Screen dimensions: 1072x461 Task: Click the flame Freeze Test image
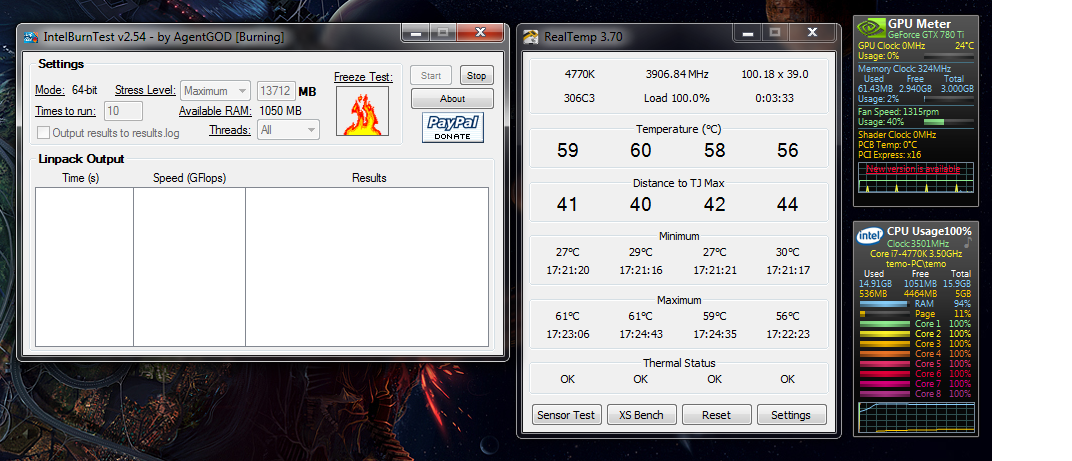pos(362,111)
